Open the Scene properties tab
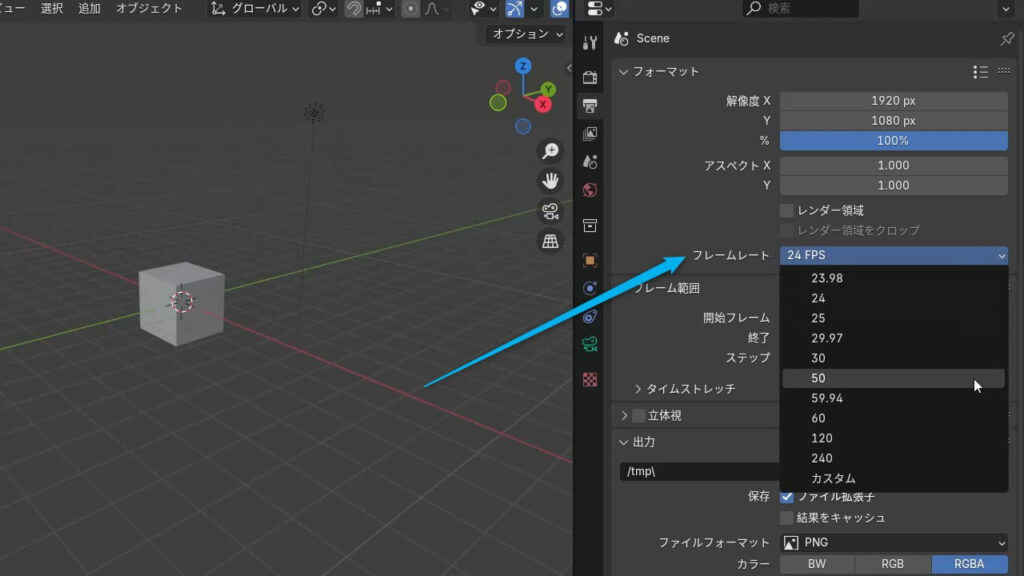The height and width of the screenshot is (576, 1024). (x=590, y=161)
